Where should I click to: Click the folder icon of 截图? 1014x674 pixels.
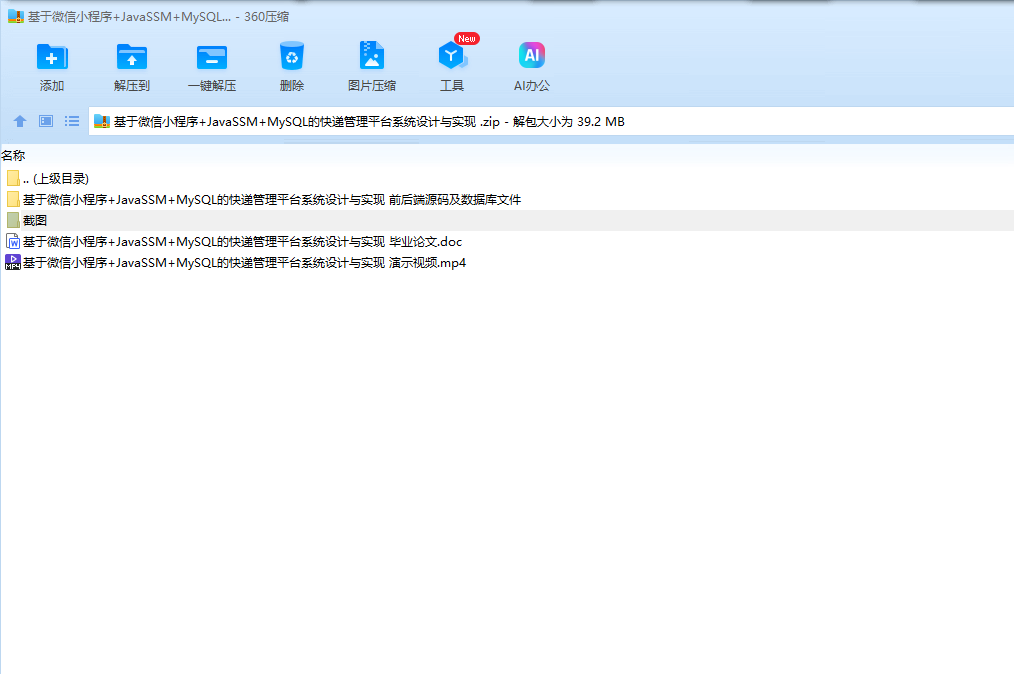(x=13, y=221)
